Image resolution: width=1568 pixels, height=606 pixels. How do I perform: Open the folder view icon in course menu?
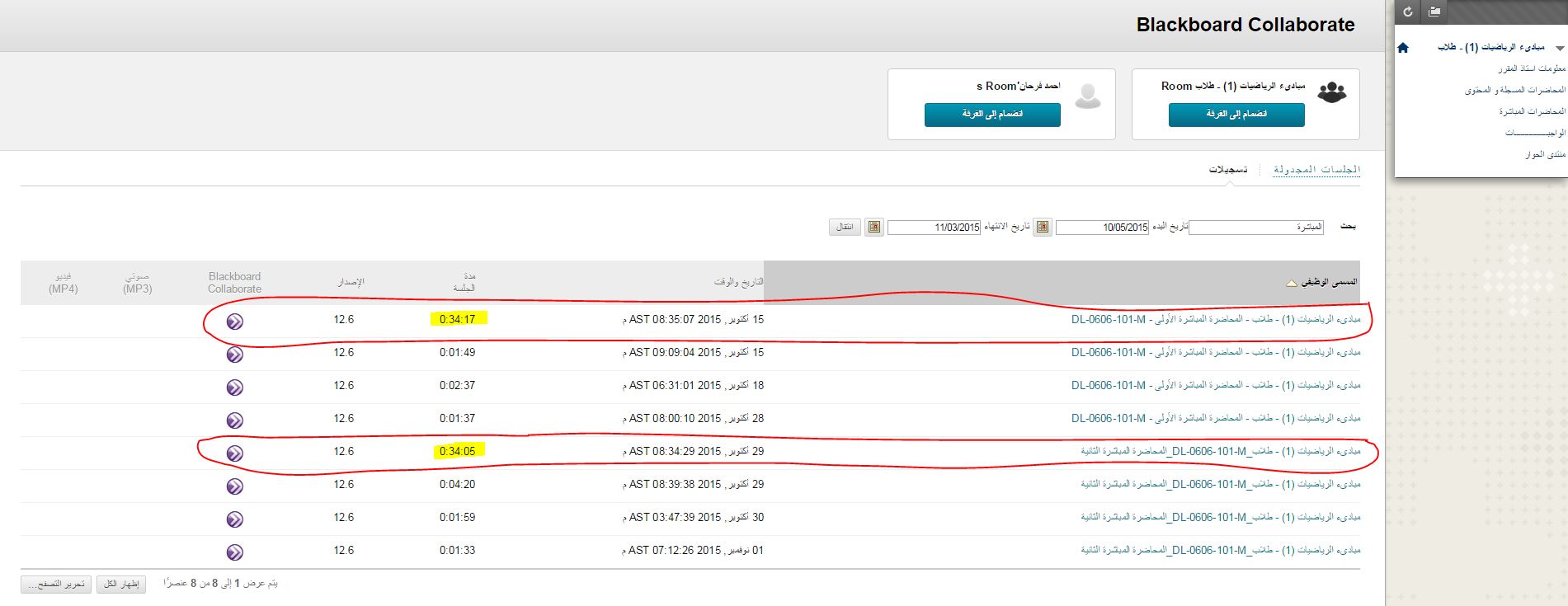[1434, 12]
